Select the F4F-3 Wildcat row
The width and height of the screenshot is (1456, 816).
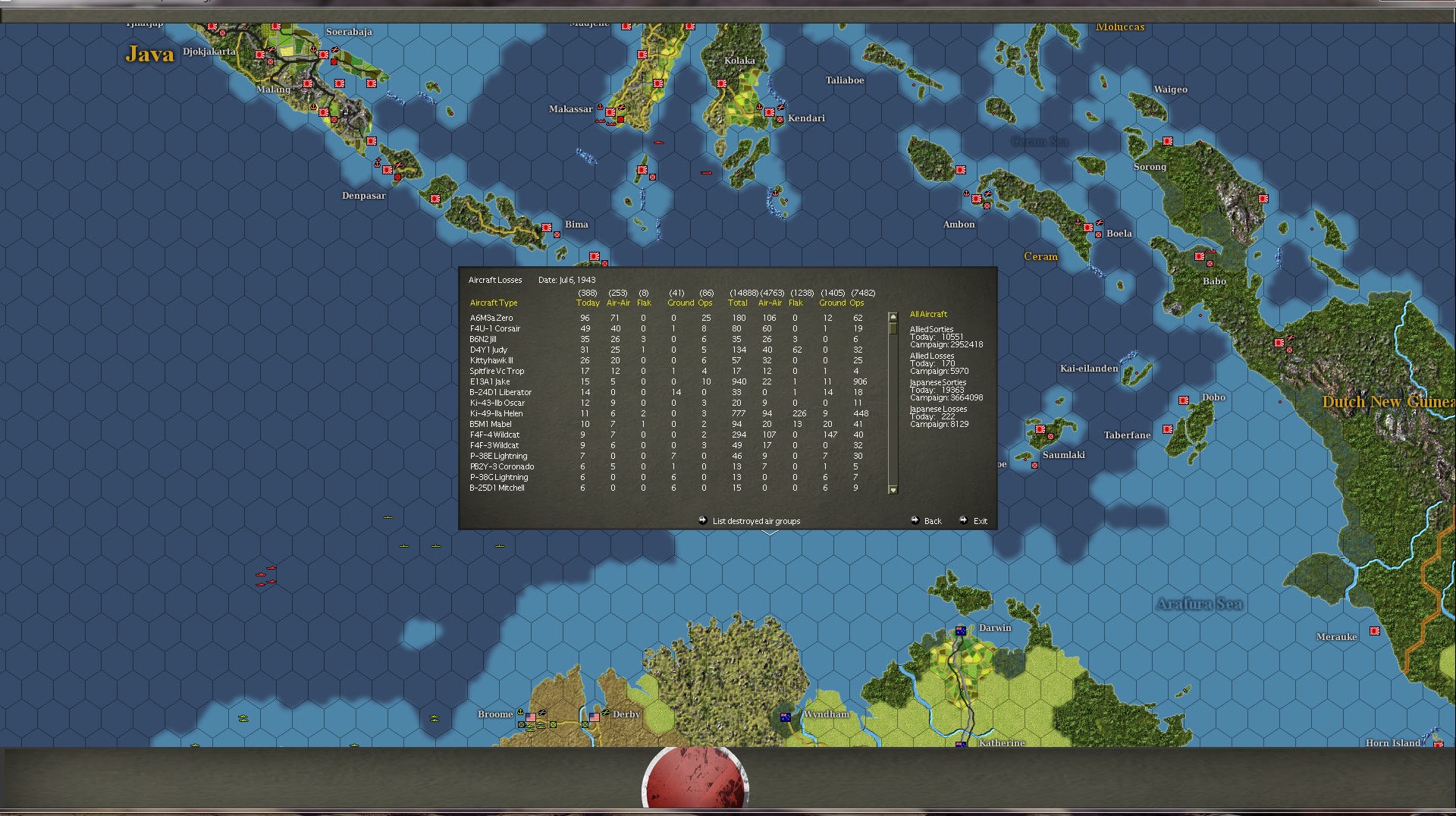tap(667, 445)
